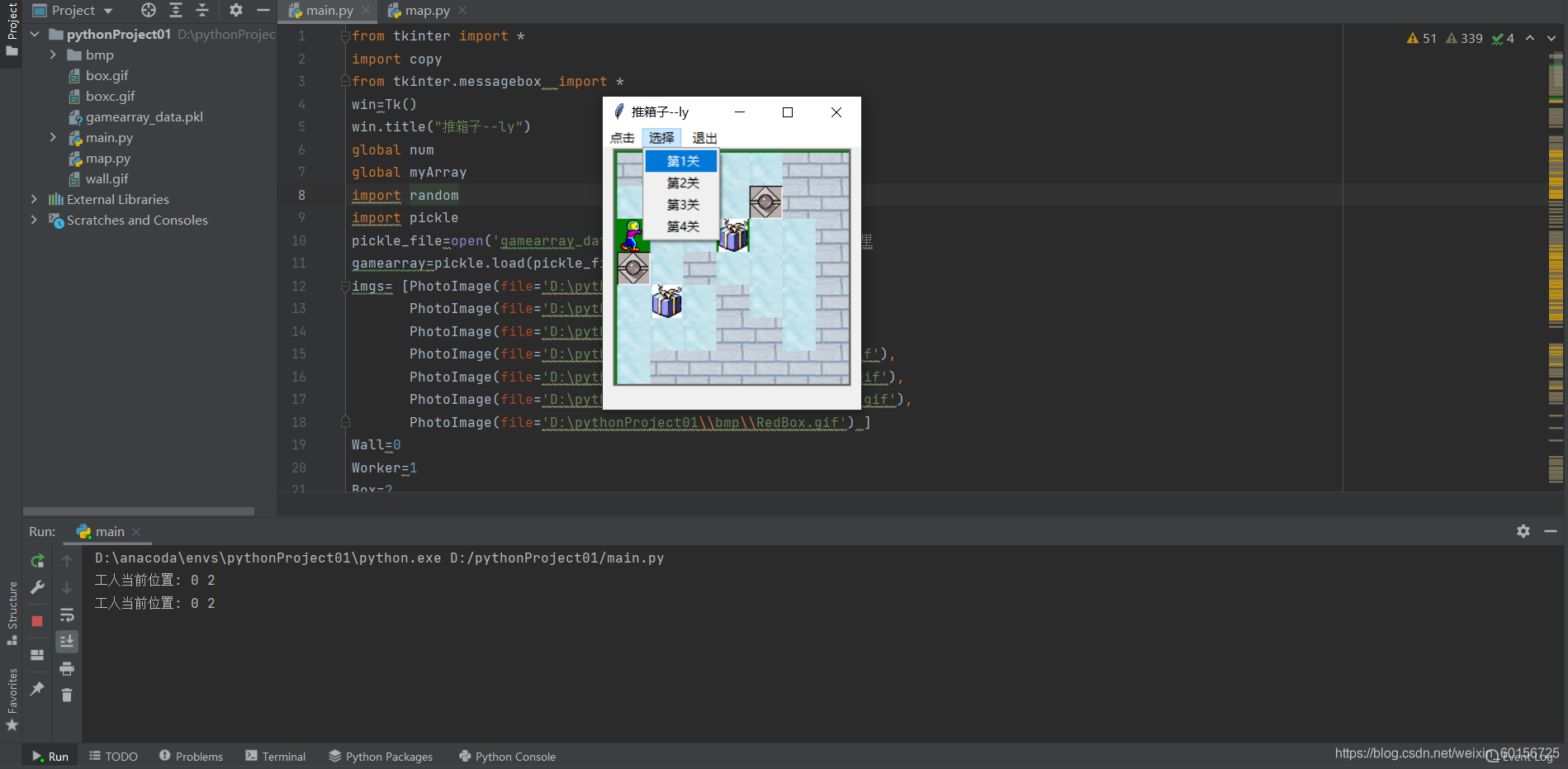Image resolution: width=1568 pixels, height=769 pixels.
Task: Open the 点击 menu in game window
Action: pyautogui.click(x=623, y=138)
